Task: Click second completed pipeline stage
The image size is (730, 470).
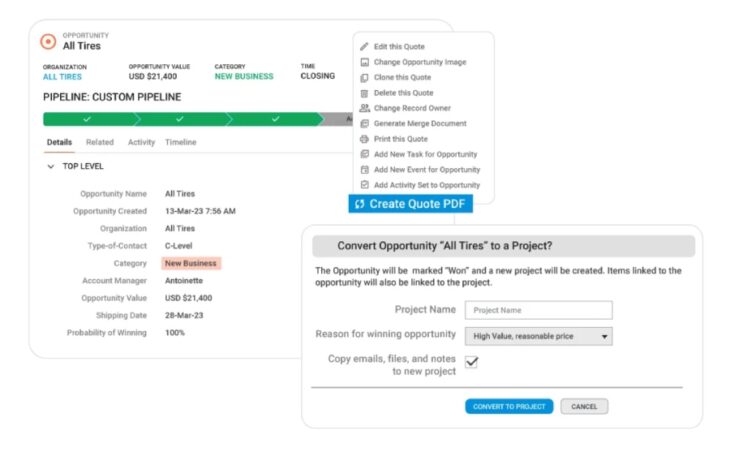Action: tap(181, 119)
